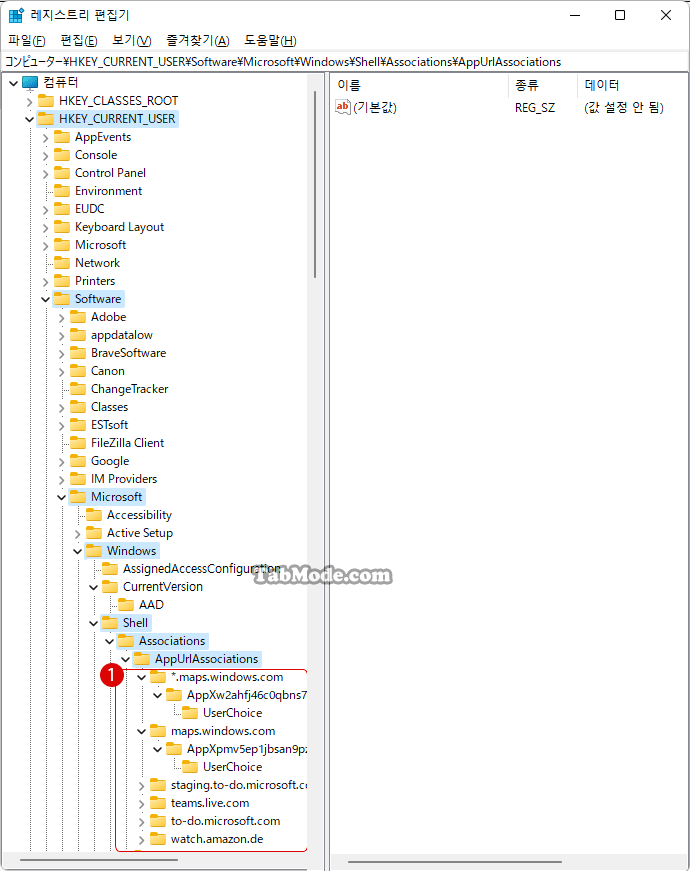
Task: Click the ESTsoft folder icon
Action: coord(78,424)
